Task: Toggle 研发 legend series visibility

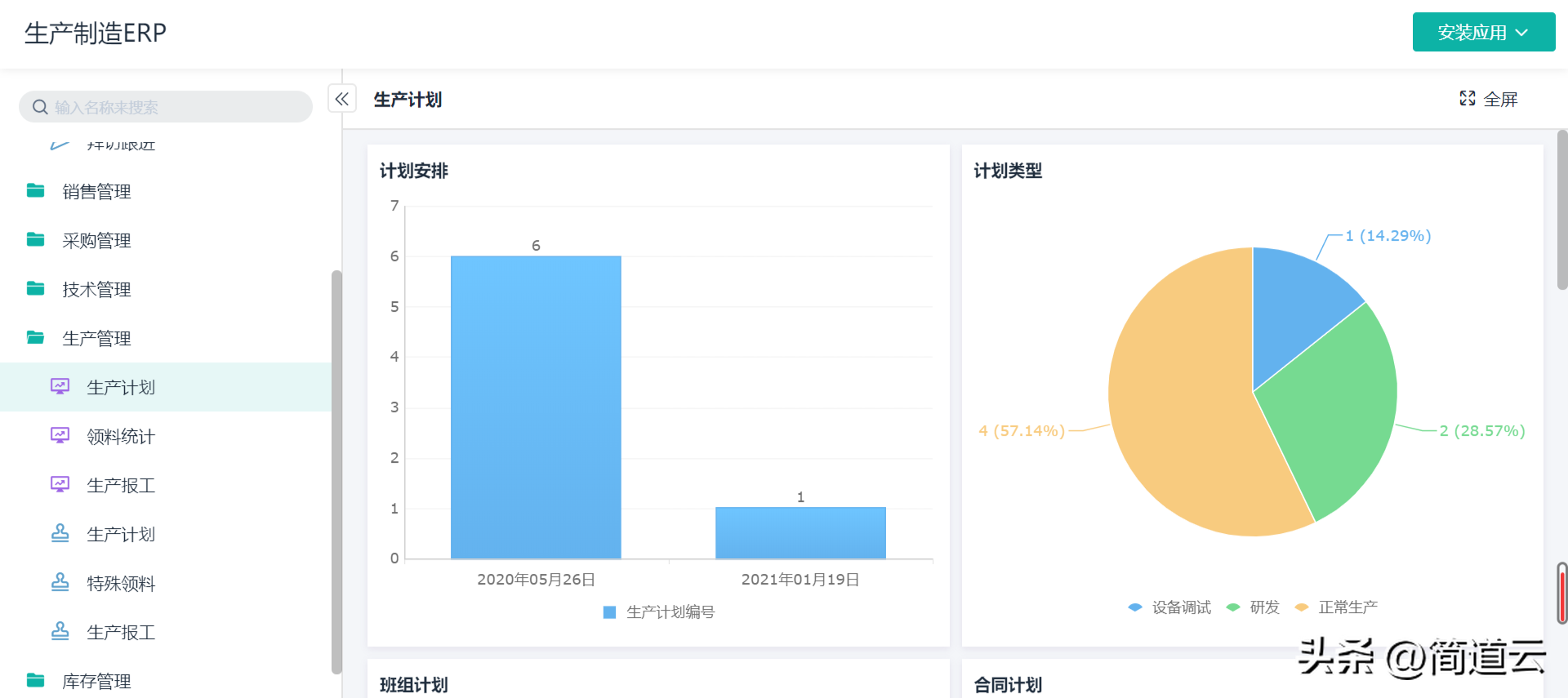Action: tap(1254, 607)
